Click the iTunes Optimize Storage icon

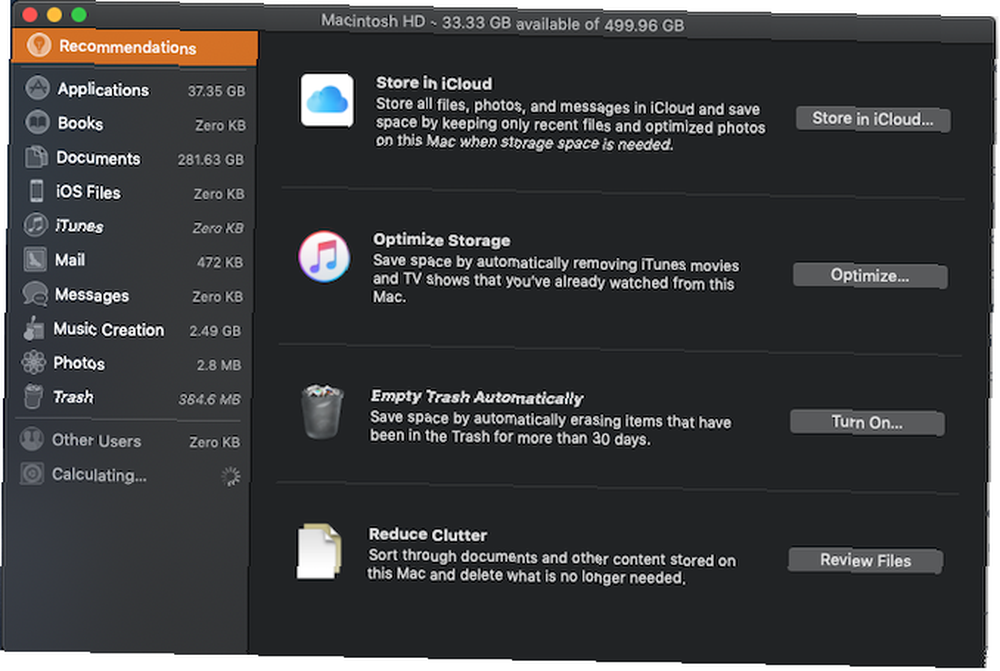click(x=324, y=256)
